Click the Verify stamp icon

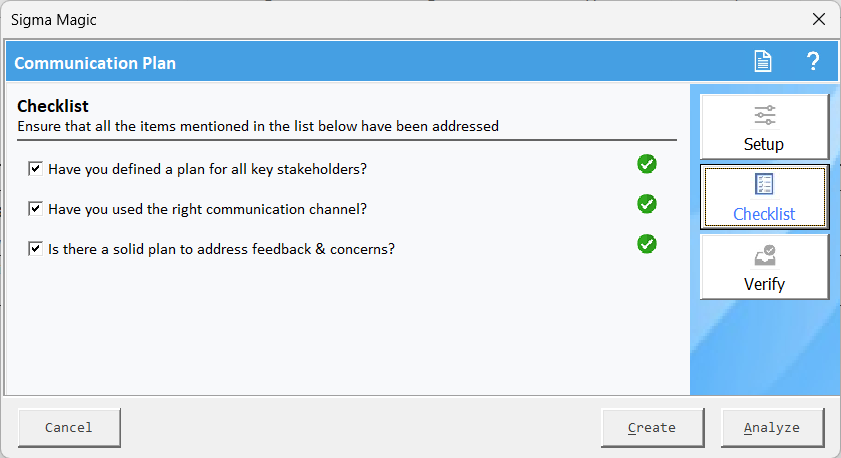(x=764, y=255)
